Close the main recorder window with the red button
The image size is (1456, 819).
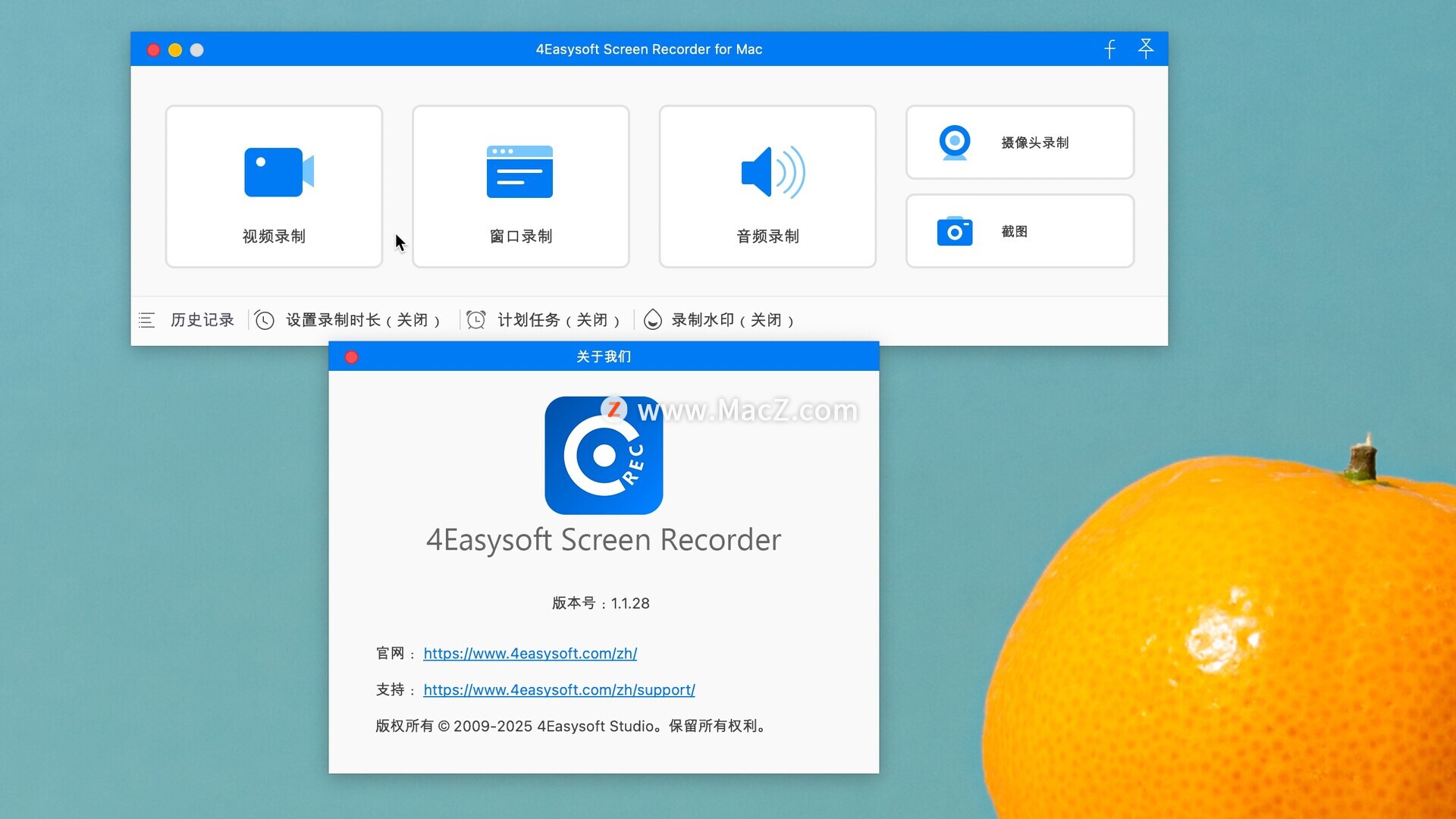(x=153, y=50)
